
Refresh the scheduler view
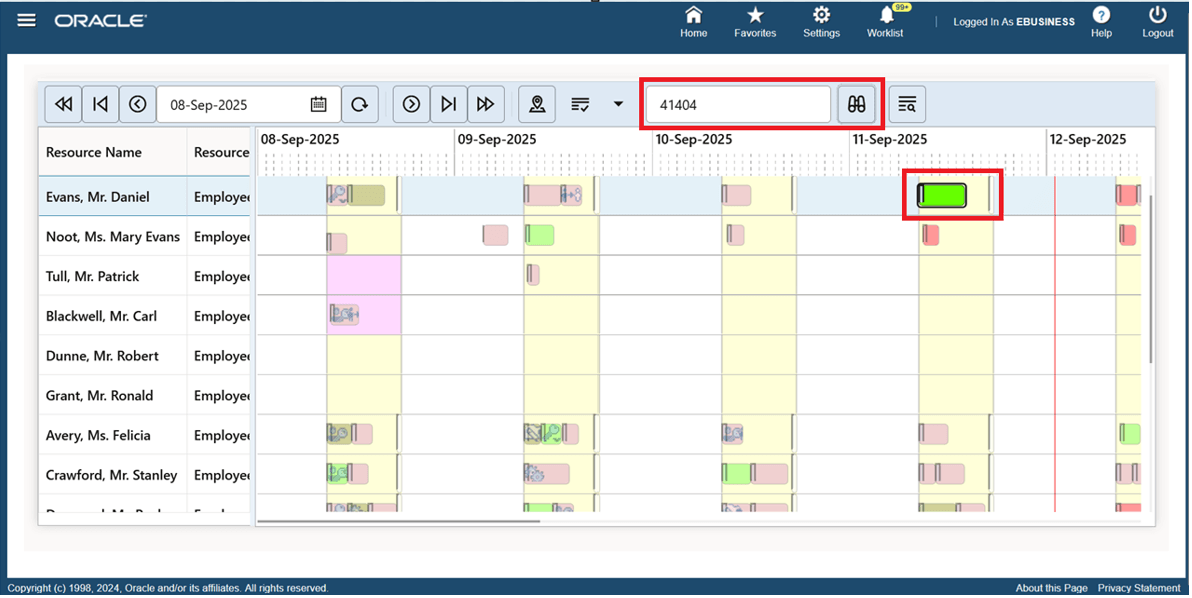click(x=360, y=103)
